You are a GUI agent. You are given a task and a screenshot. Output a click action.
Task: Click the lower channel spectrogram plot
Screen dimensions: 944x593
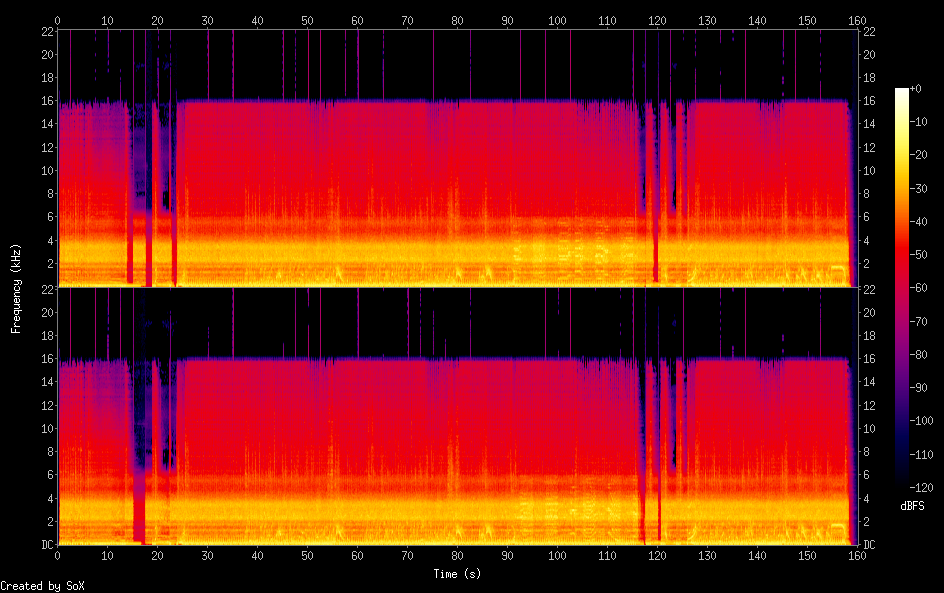click(458, 416)
